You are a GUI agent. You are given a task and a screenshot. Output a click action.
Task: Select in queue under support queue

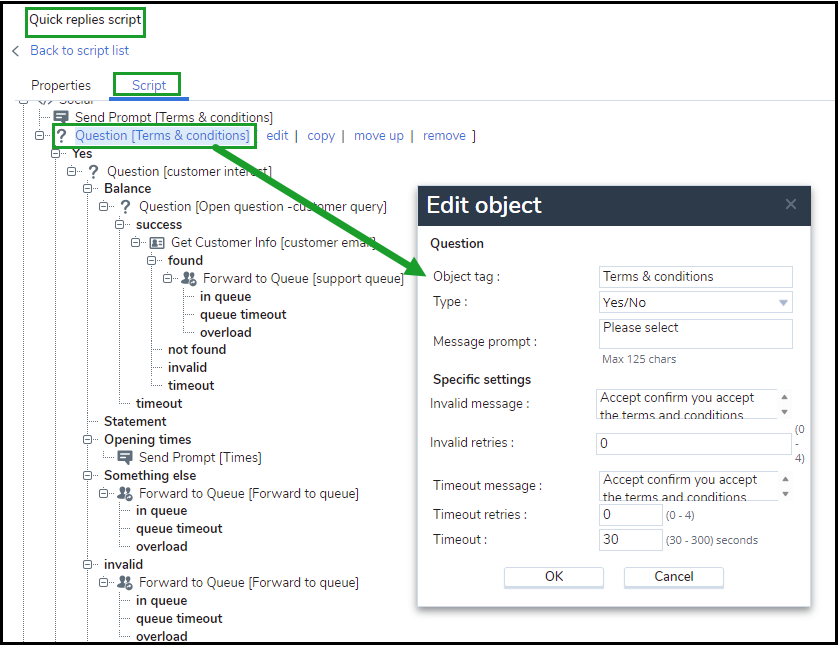click(x=226, y=297)
